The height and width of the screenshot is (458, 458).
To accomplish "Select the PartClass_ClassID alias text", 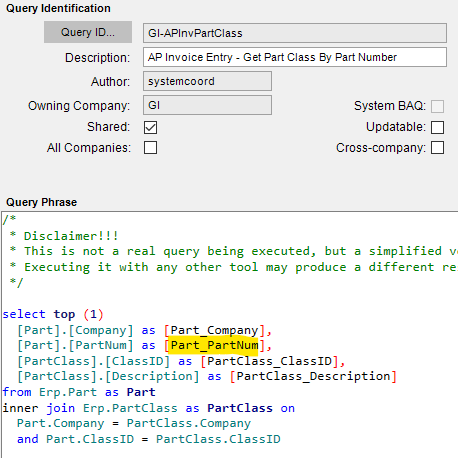I will click(x=269, y=361).
